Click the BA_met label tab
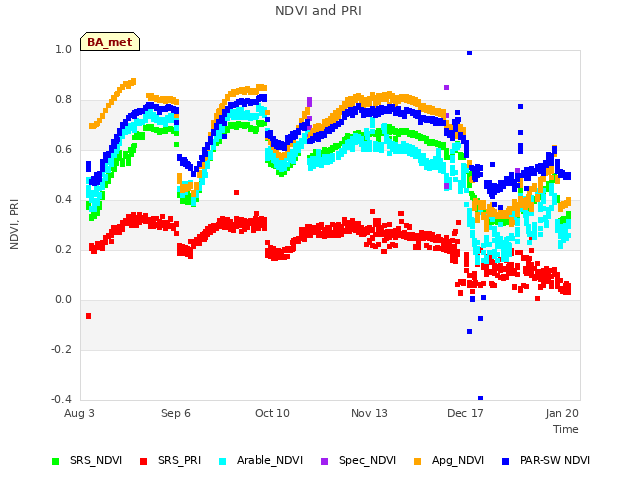This screenshot has height=480, width=640. point(110,42)
